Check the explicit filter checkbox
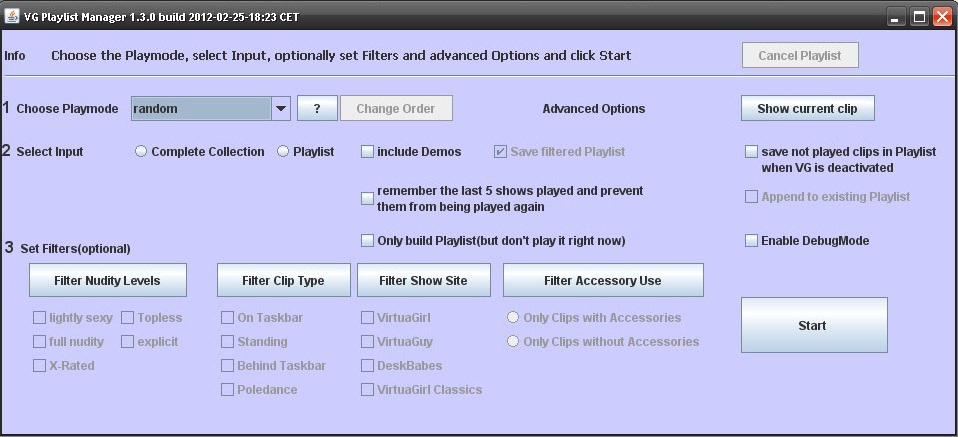The image size is (958, 437). pos(127,342)
